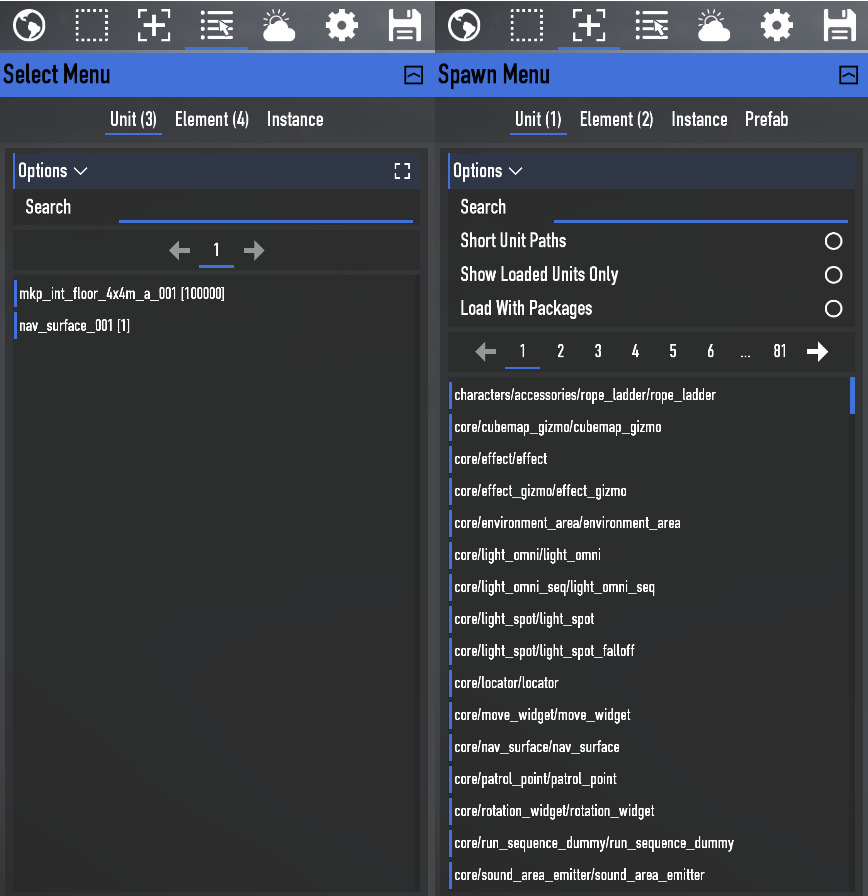The height and width of the screenshot is (896, 868).
Task: Pick core/locator/locator unit
Action: coord(649,683)
